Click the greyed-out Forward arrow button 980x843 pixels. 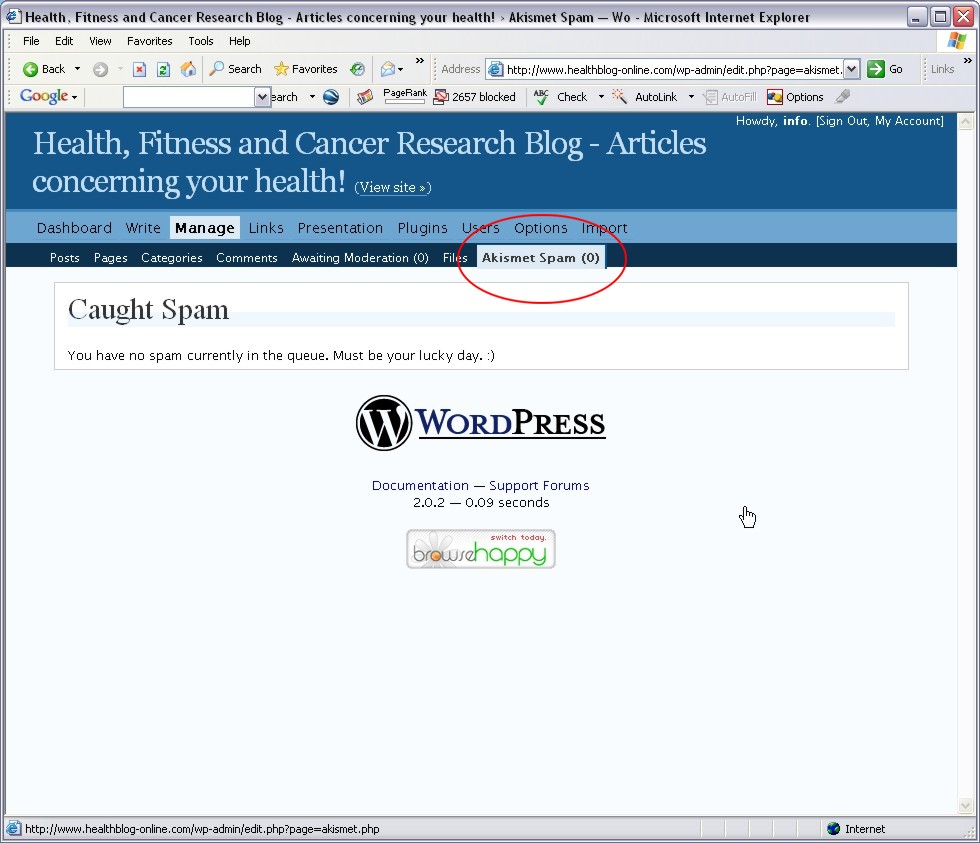(x=100, y=69)
